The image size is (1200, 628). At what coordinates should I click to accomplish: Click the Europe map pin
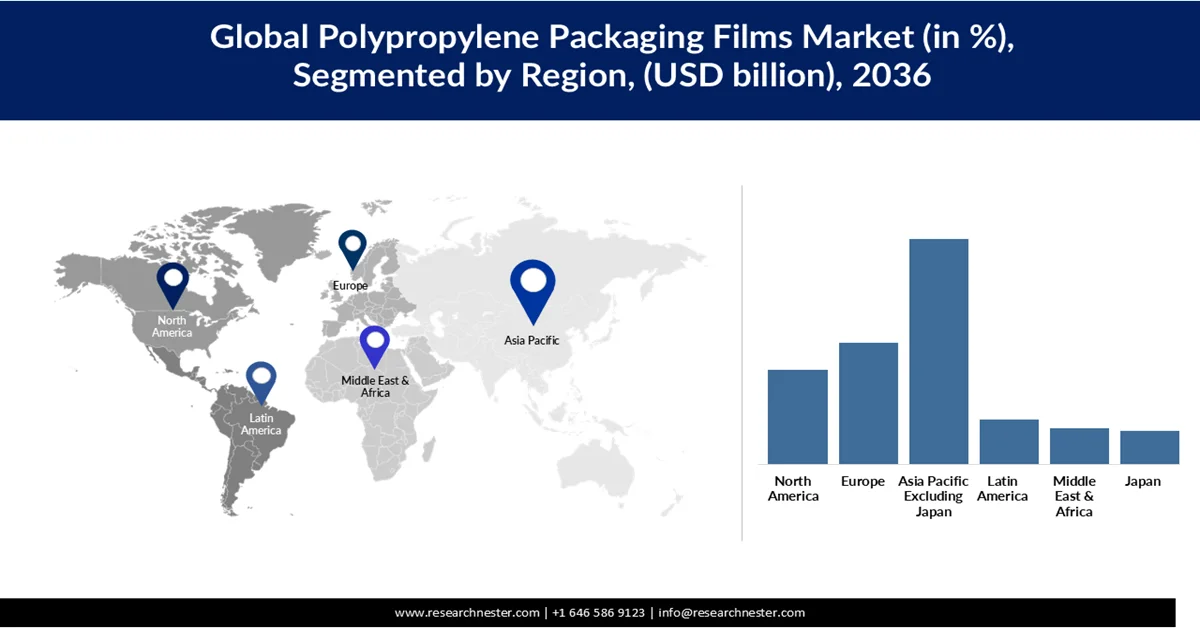352,250
